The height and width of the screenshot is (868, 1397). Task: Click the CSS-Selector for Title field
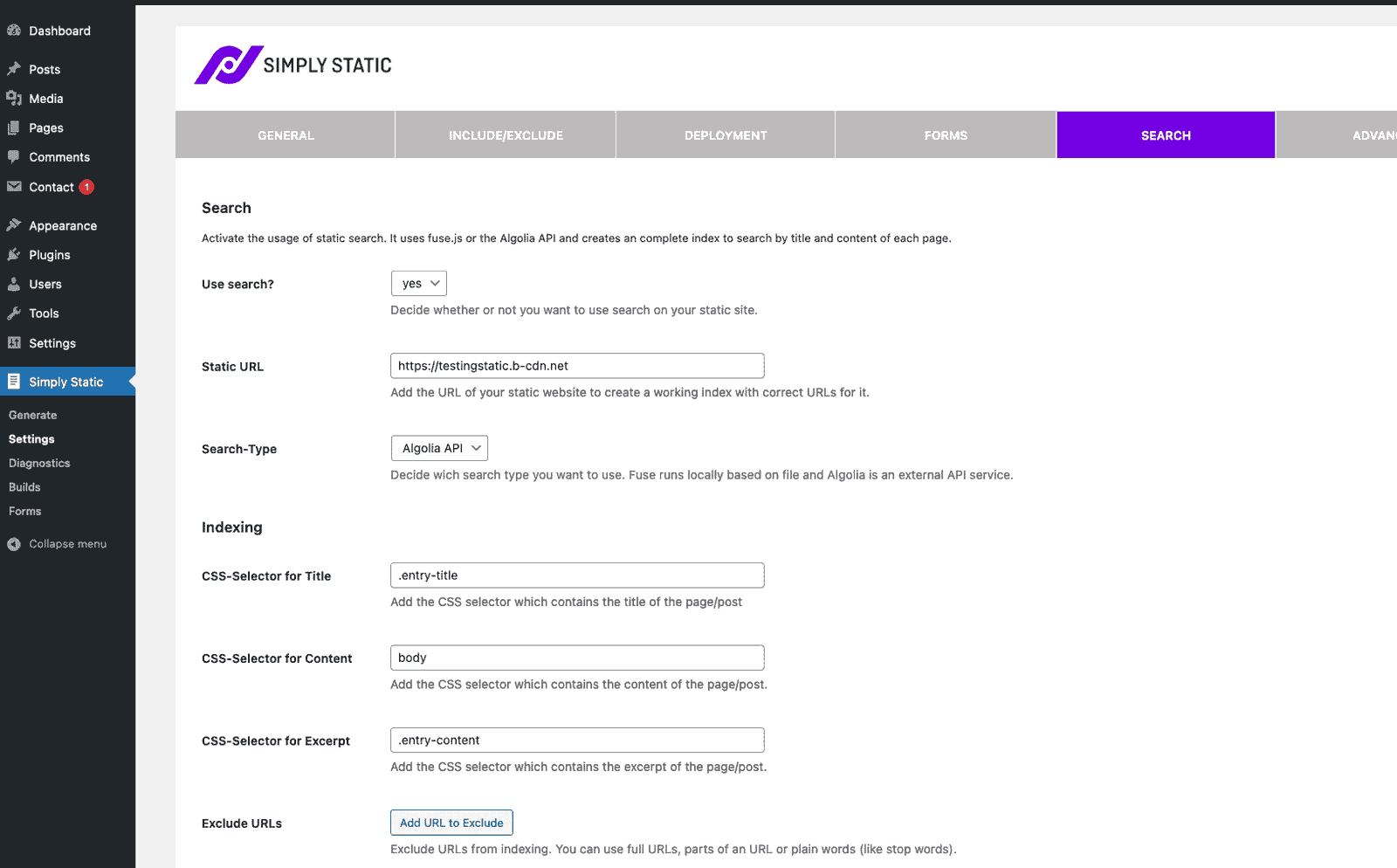pos(577,575)
